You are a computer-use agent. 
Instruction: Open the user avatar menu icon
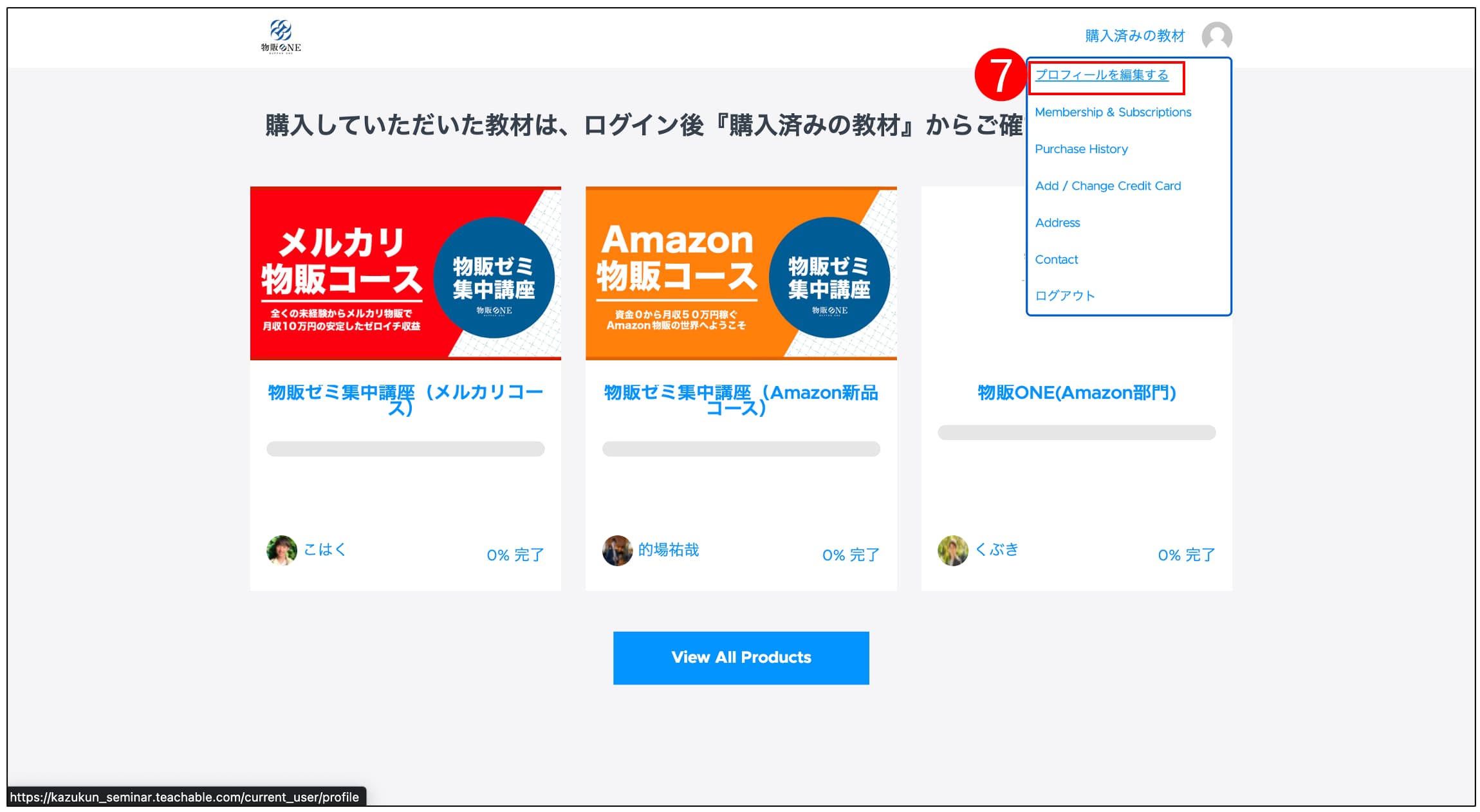click(1216, 36)
